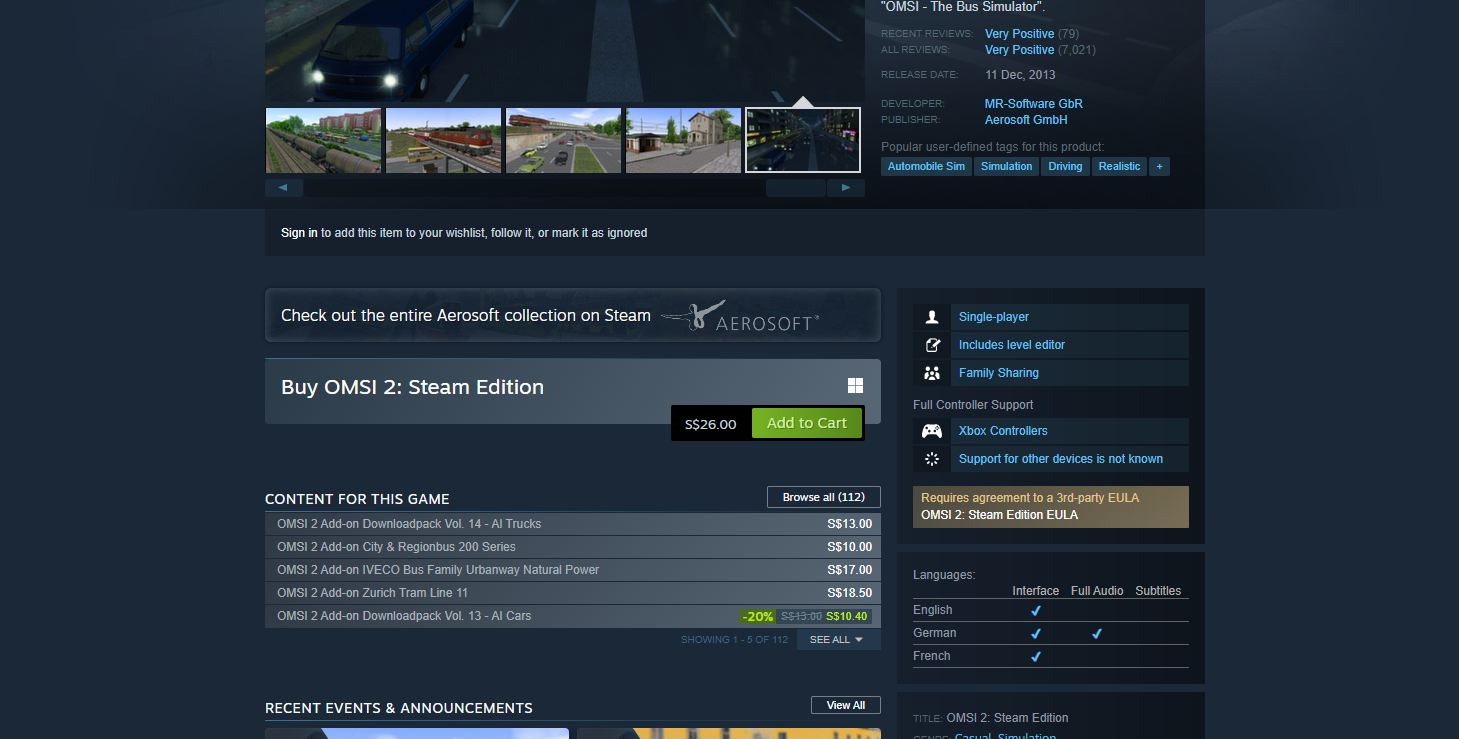View all recent events and announcements
1459x739 pixels.
(x=845, y=705)
